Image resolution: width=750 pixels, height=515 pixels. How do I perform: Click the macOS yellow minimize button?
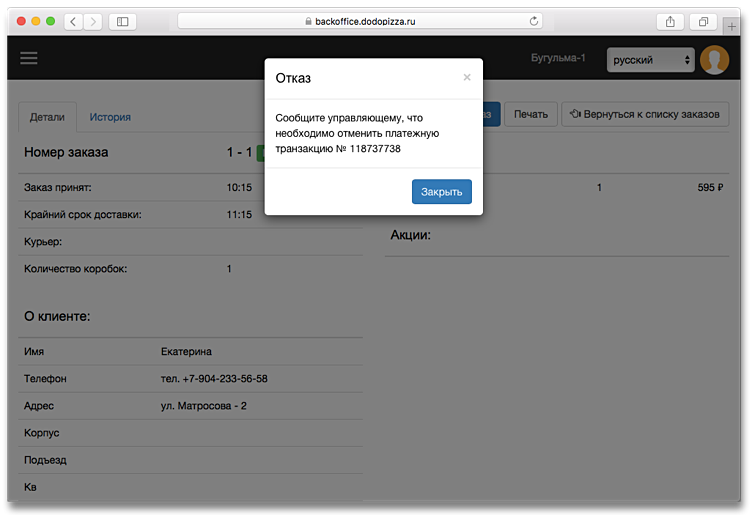[x=35, y=21]
